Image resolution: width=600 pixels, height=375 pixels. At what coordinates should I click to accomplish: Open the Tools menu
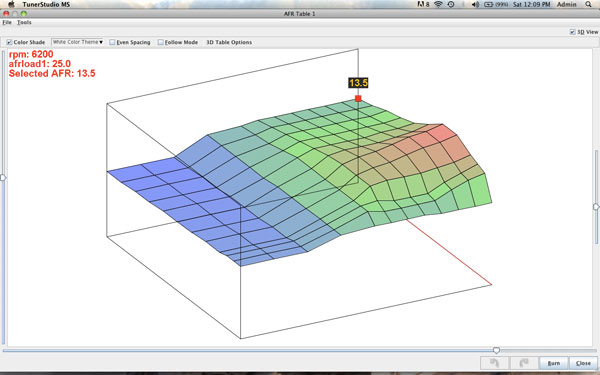[x=24, y=23]
